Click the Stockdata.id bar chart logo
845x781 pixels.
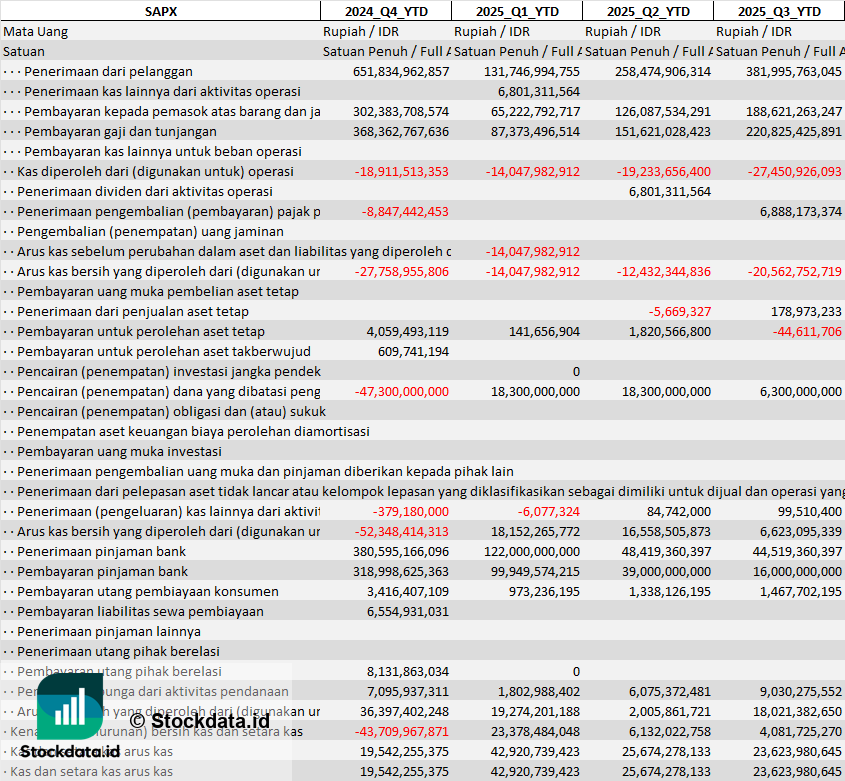point(69,707)
